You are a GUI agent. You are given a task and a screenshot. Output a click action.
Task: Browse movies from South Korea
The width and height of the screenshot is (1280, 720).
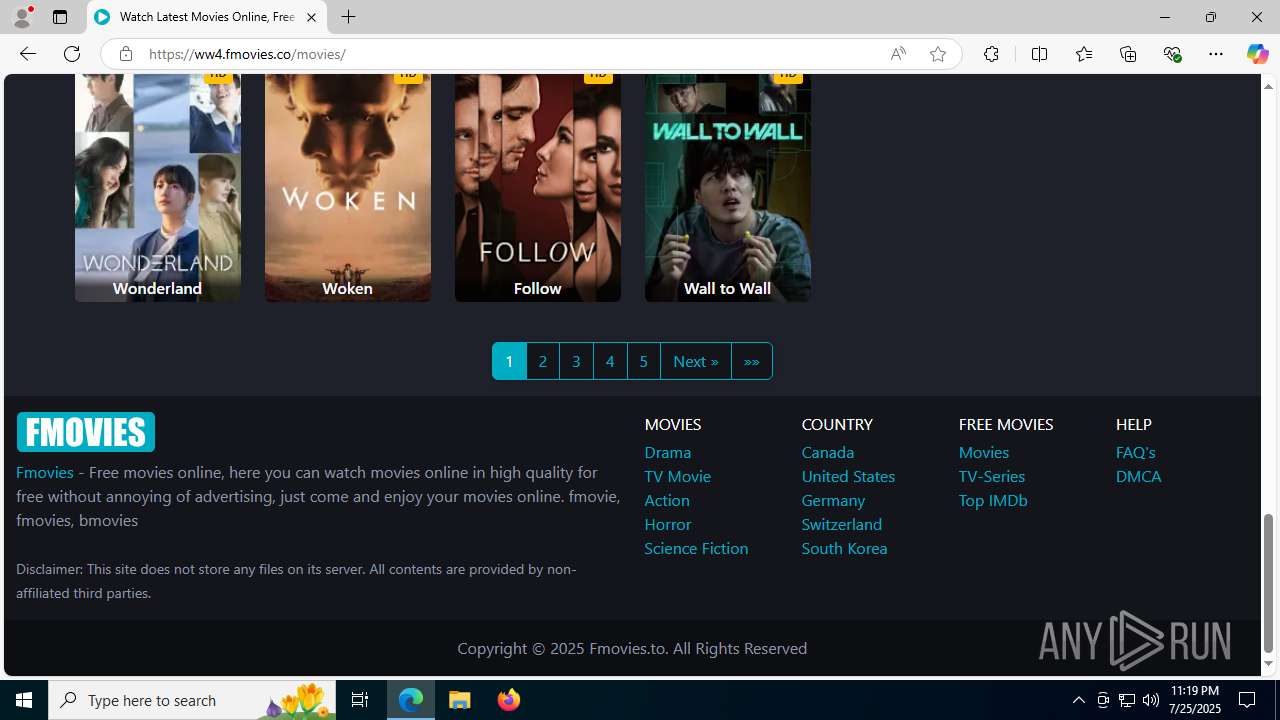point(844,548)
